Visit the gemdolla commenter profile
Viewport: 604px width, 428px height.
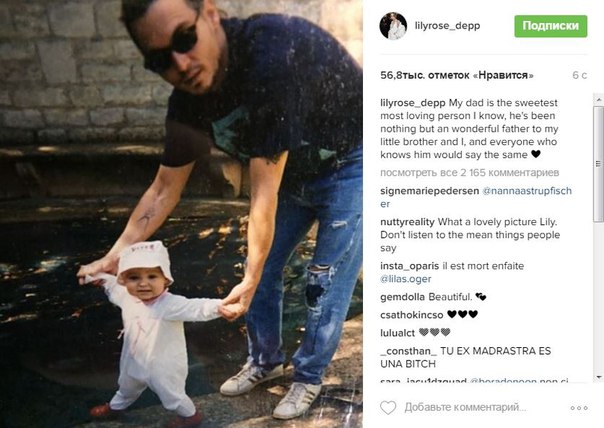(x=402, y=297)
